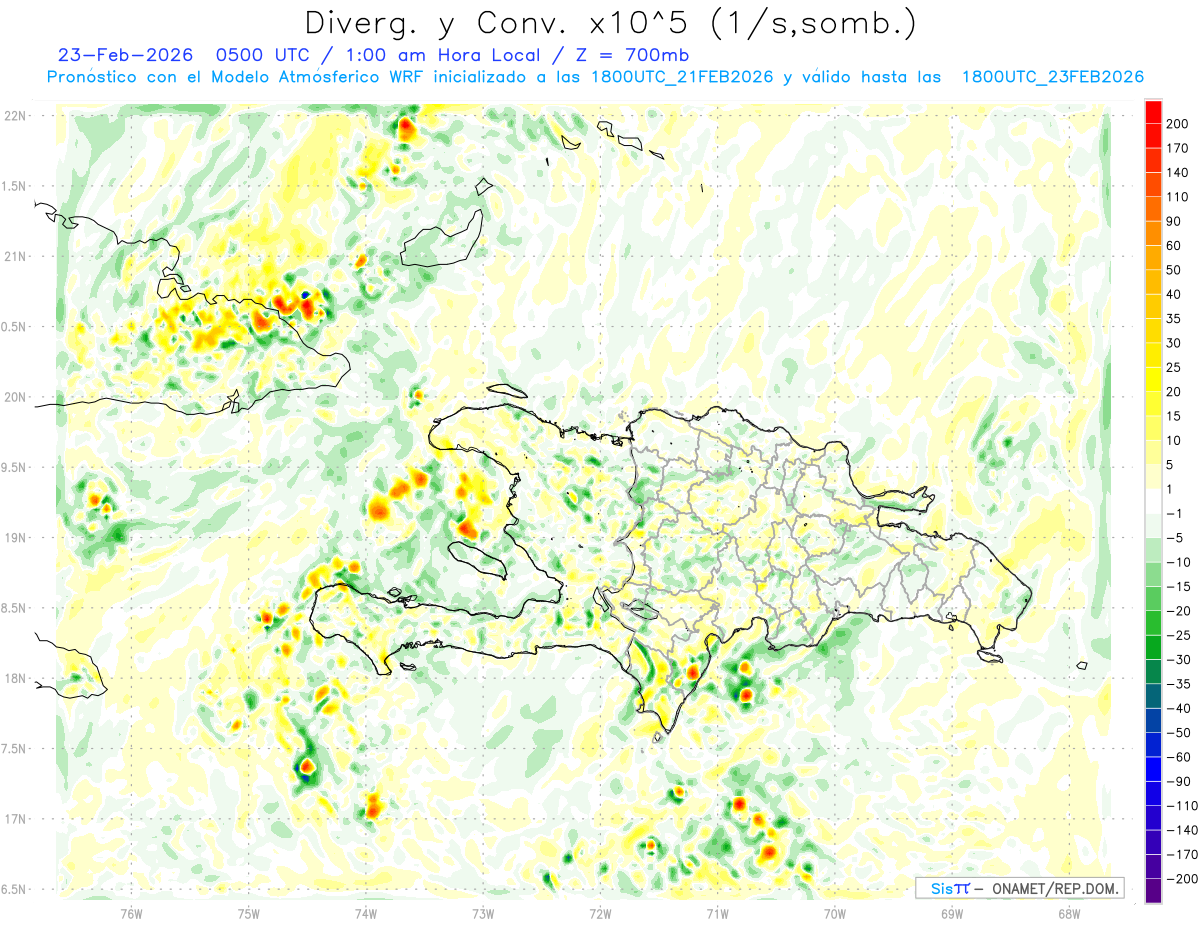Click the '68W' longitude label
This screenshot has height=927, width=1200.
1069,913
